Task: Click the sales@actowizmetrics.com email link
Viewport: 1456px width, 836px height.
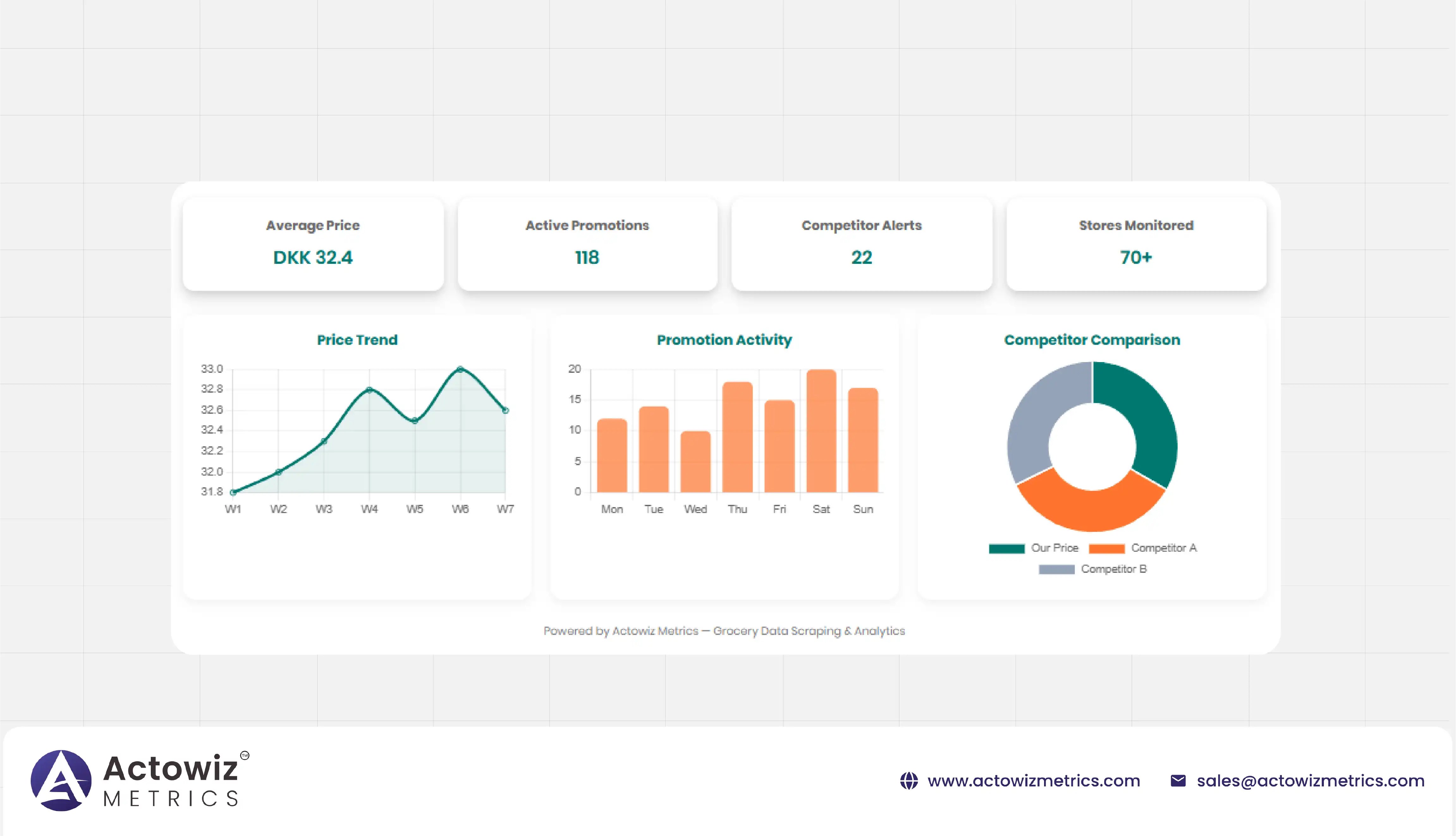Action: click(1310, 781)
